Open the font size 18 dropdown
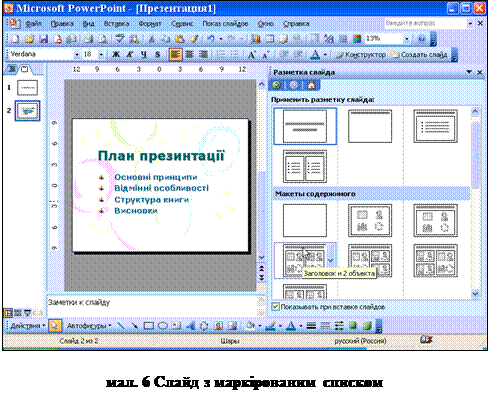 [101, 55]
